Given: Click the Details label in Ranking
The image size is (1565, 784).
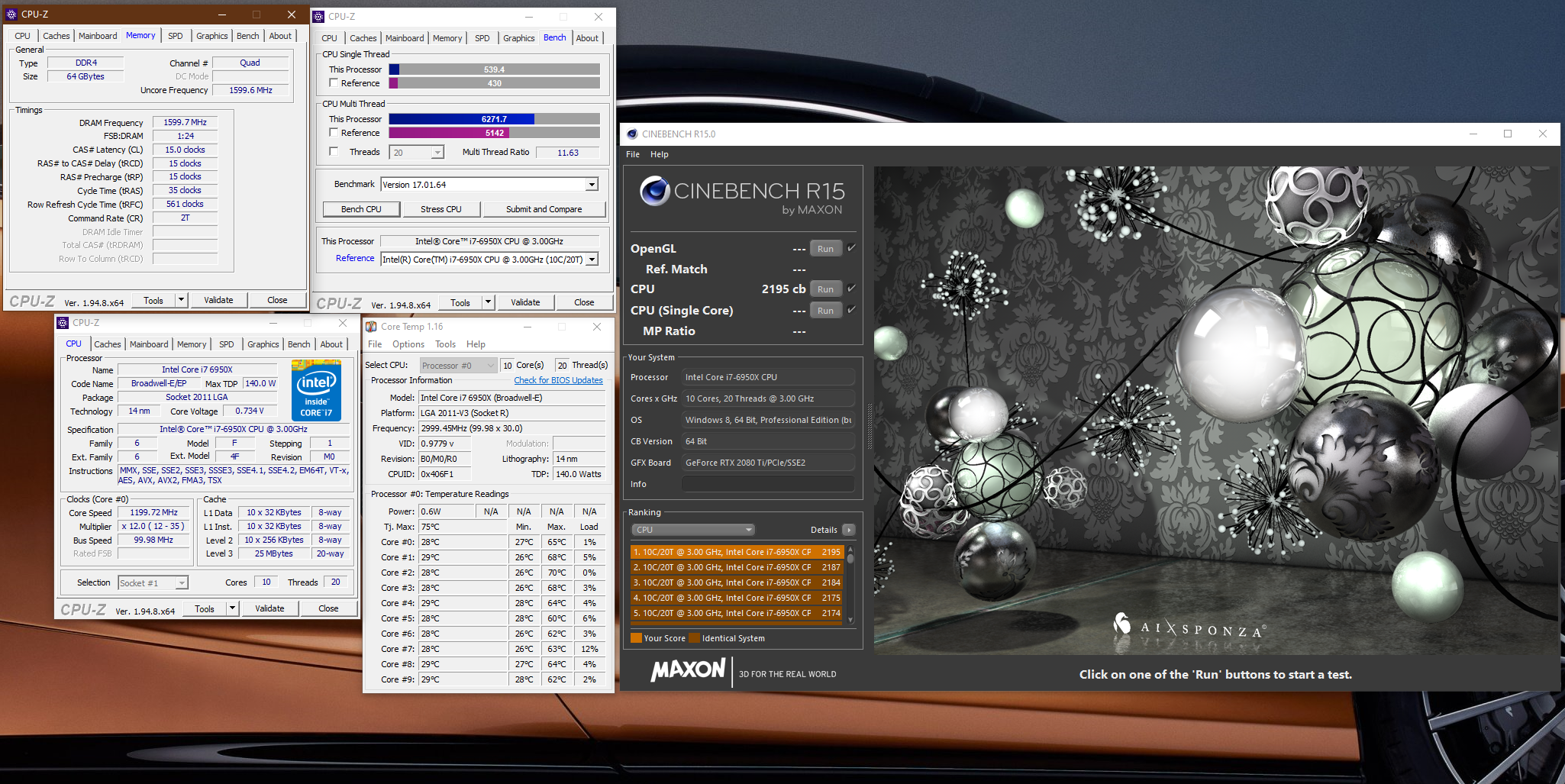Looking at the screenshot, I should [x=824, y=530].
